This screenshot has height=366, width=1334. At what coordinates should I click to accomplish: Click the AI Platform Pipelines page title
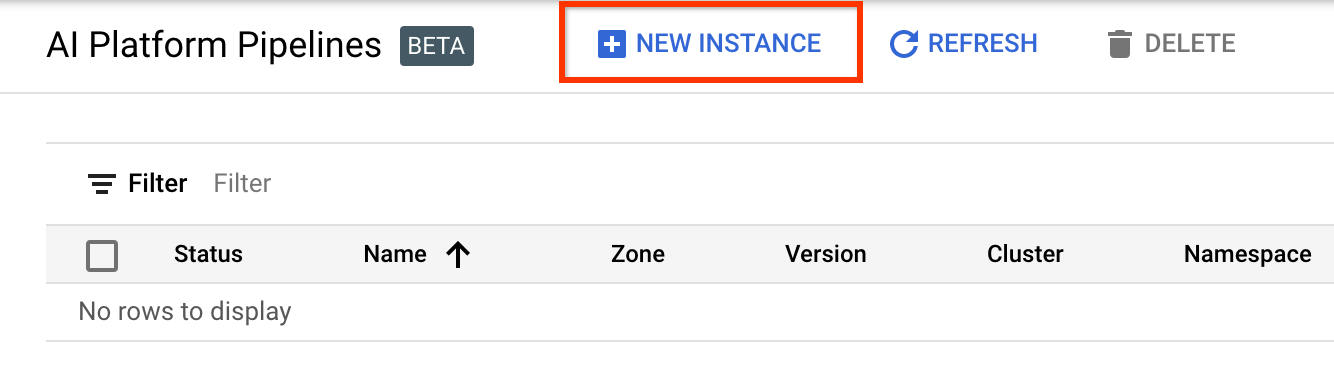coord(214,46)
